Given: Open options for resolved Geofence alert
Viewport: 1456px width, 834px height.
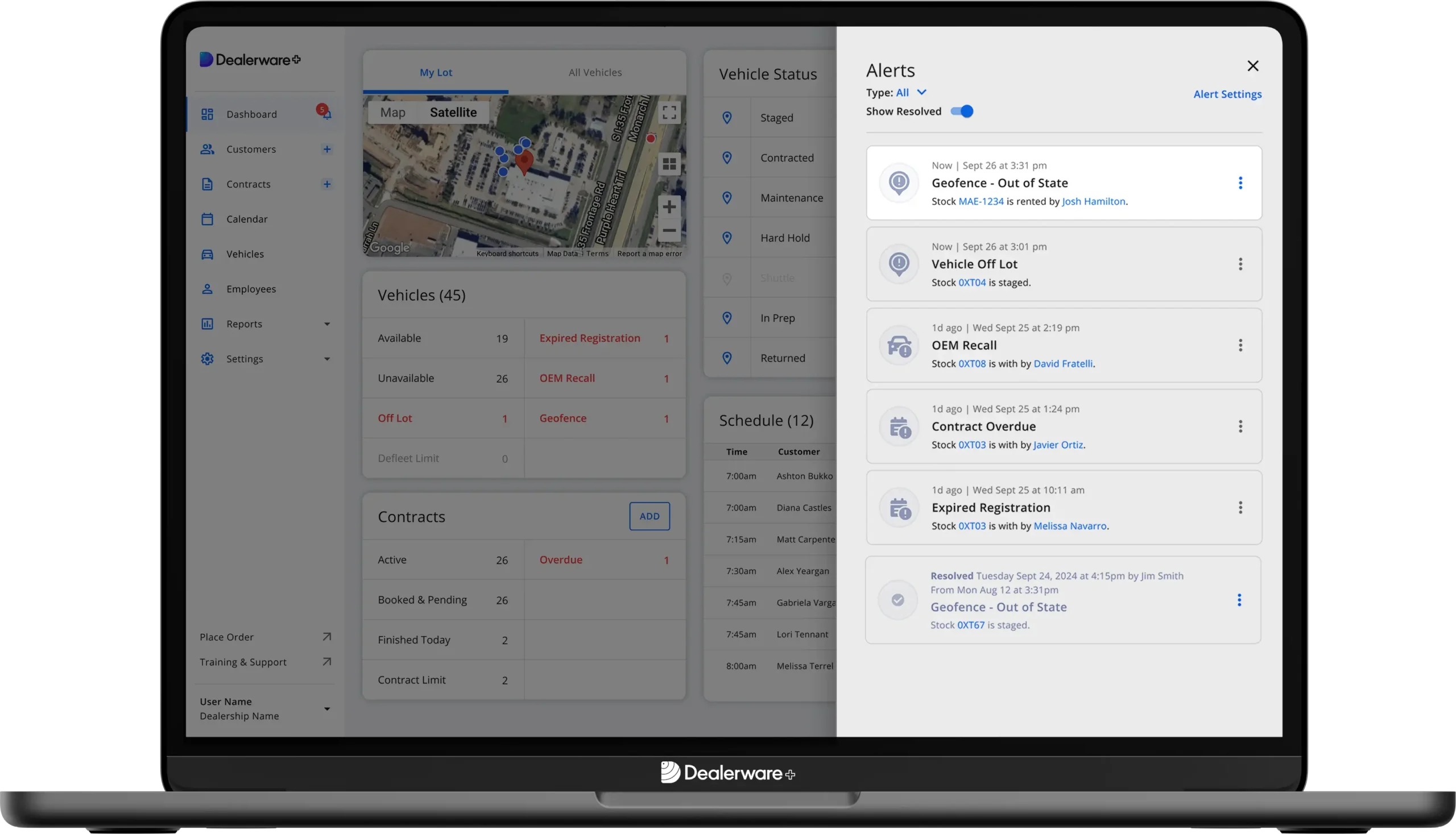Looking at the screenshot, I should pos(1239,600).
